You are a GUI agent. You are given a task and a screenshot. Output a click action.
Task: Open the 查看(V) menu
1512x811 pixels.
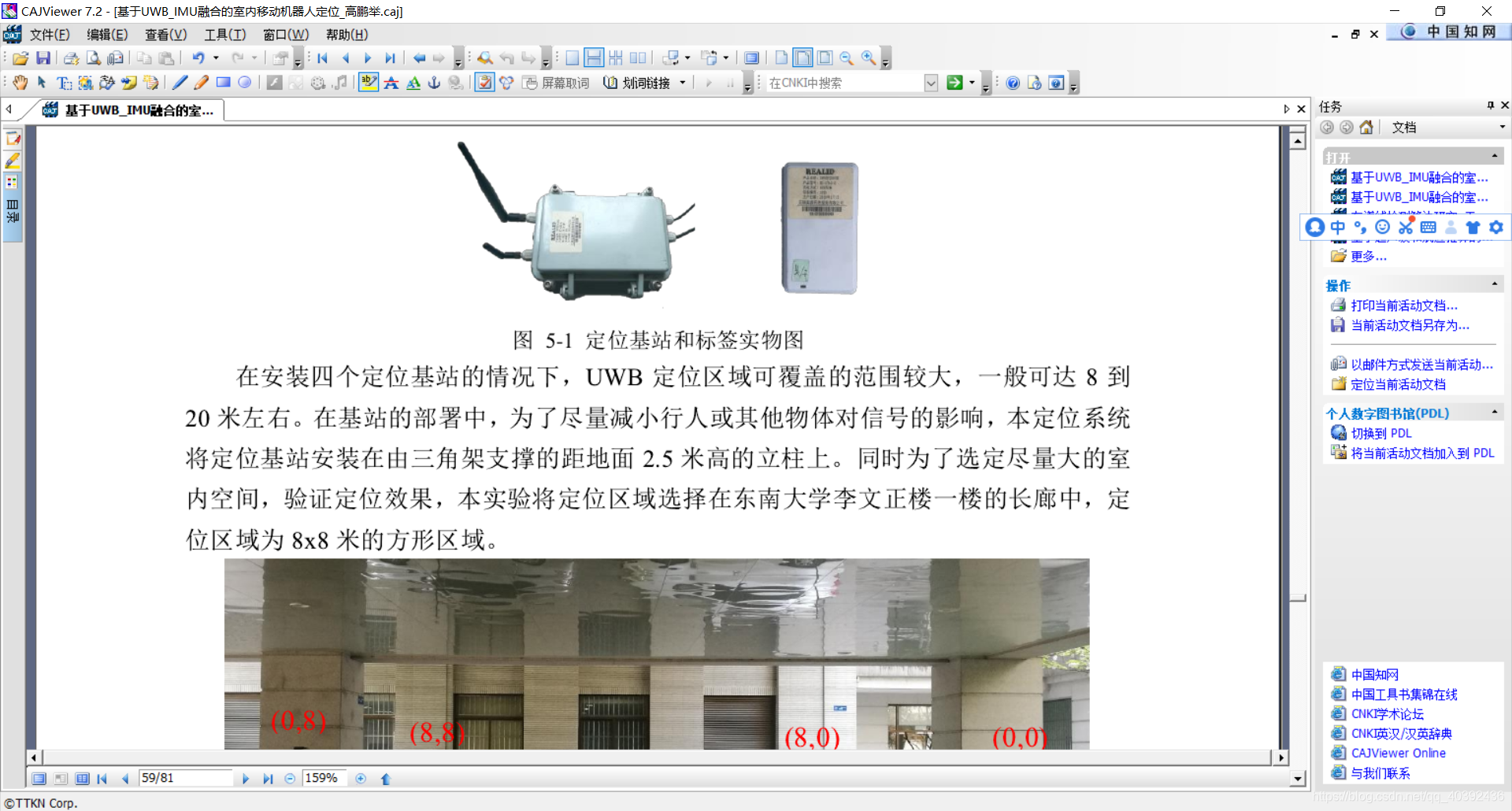tap(166, 35)
